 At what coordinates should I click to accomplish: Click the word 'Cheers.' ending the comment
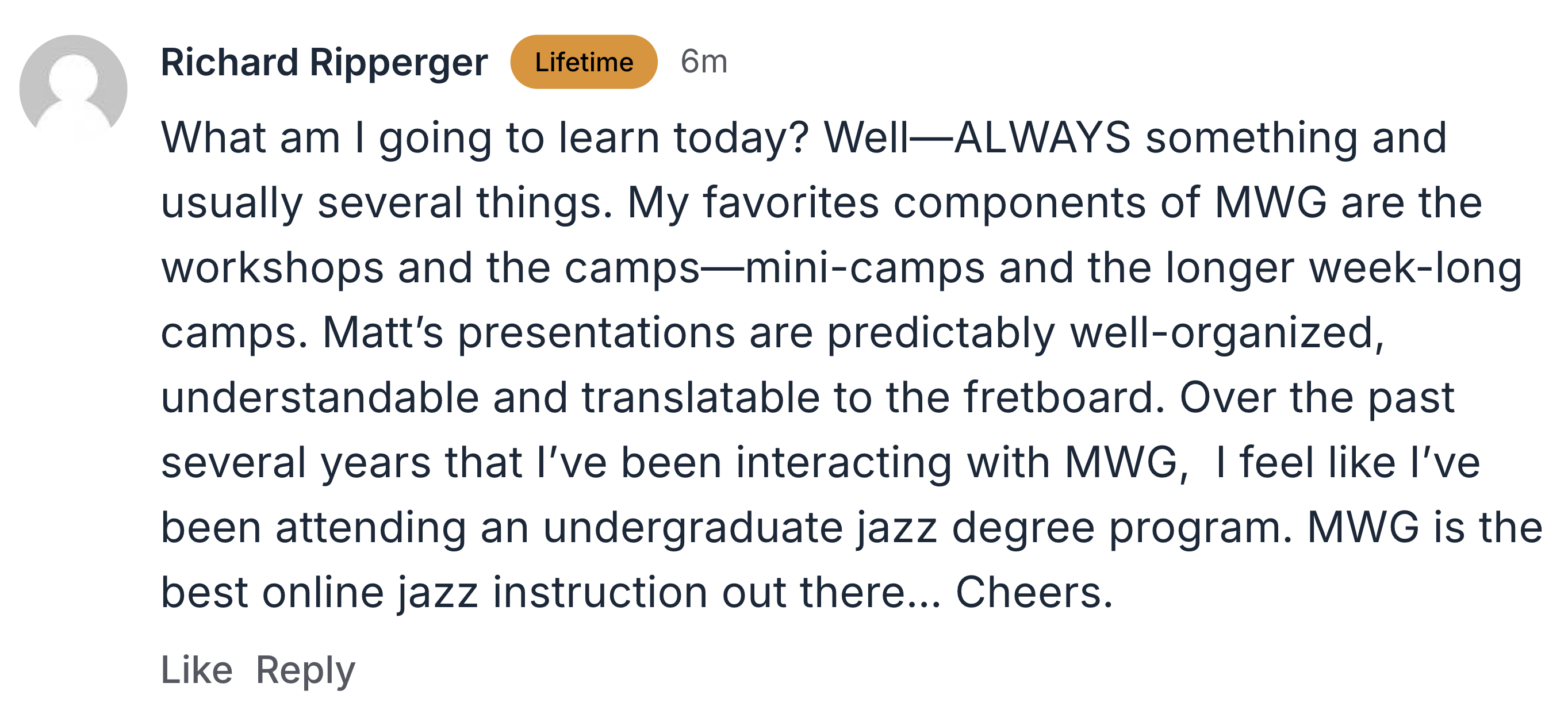pyautogui.click(x=1034, y=592)
